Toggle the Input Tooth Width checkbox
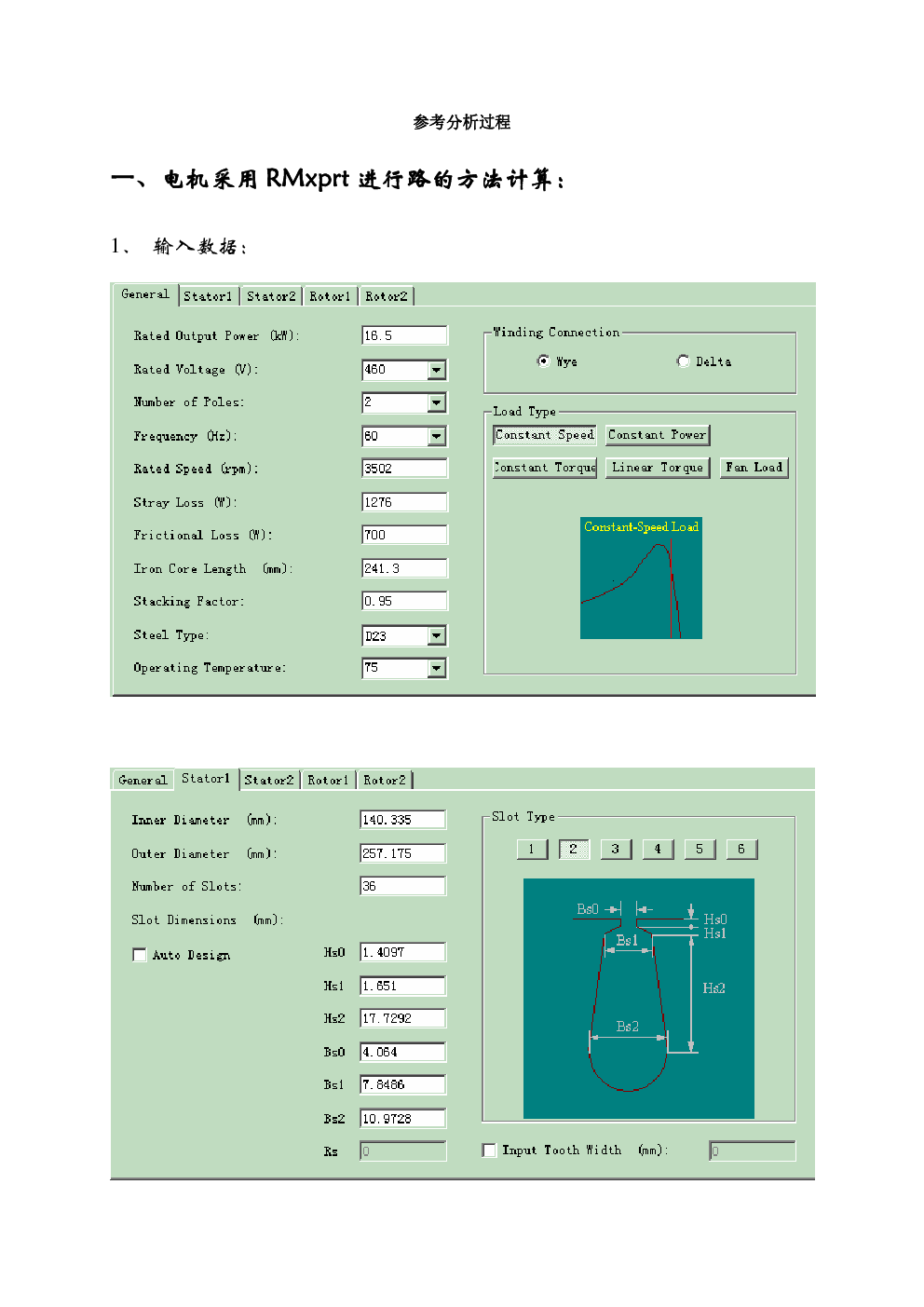 pyautogui.click(x=489, y=1150)
